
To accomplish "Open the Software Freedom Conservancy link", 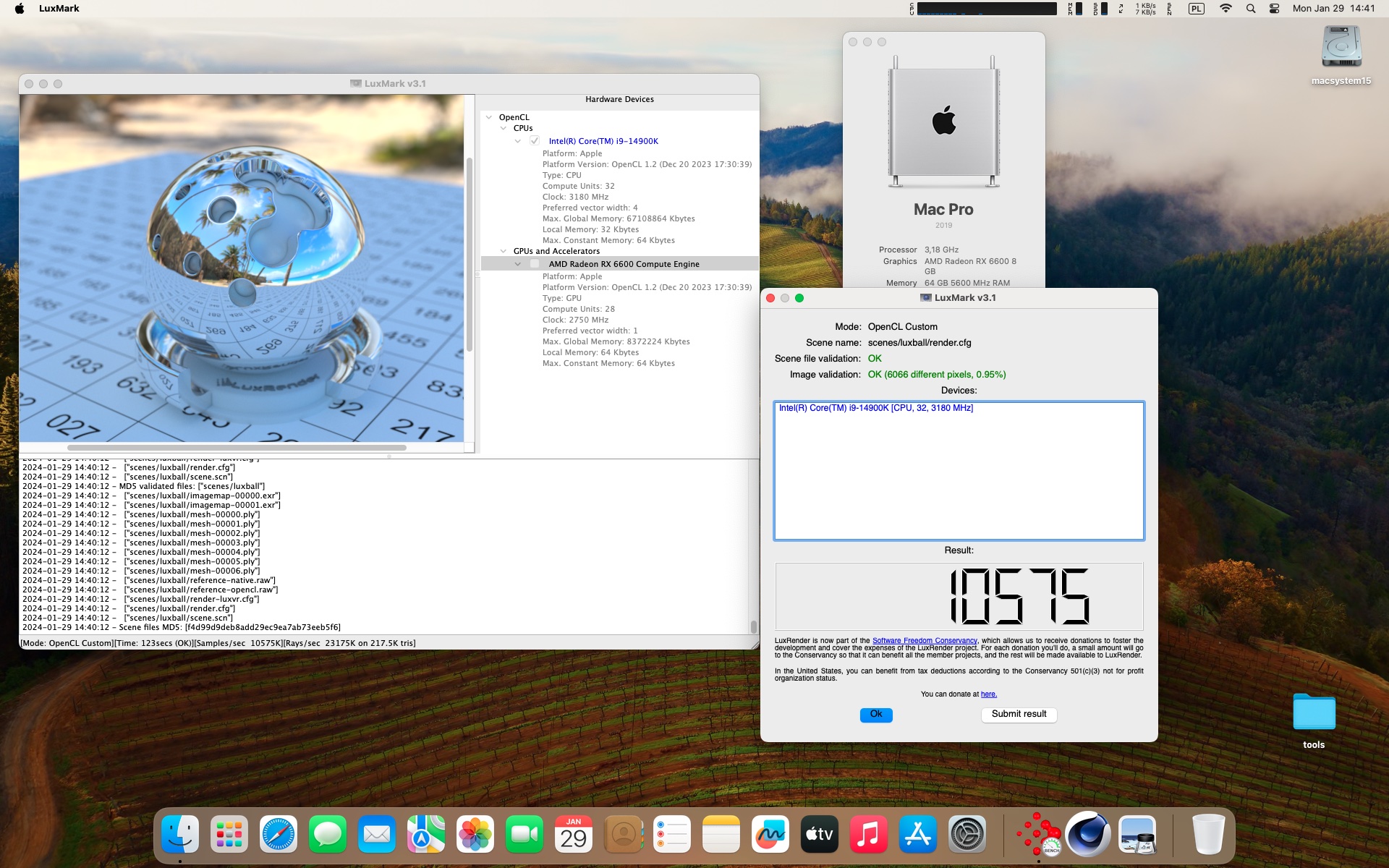I will coord(924,641).
